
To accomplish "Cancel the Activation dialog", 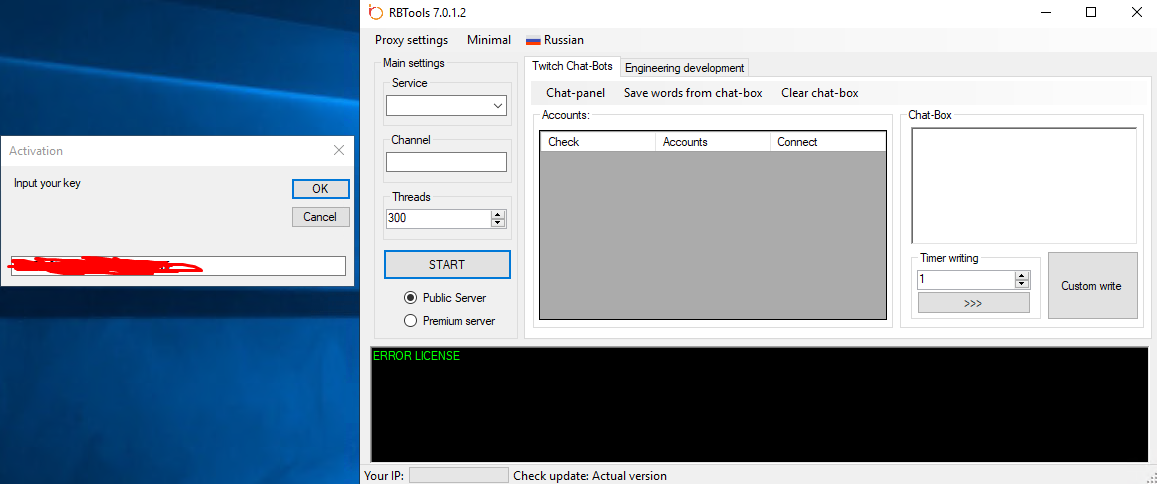I will tap(320, 217).
